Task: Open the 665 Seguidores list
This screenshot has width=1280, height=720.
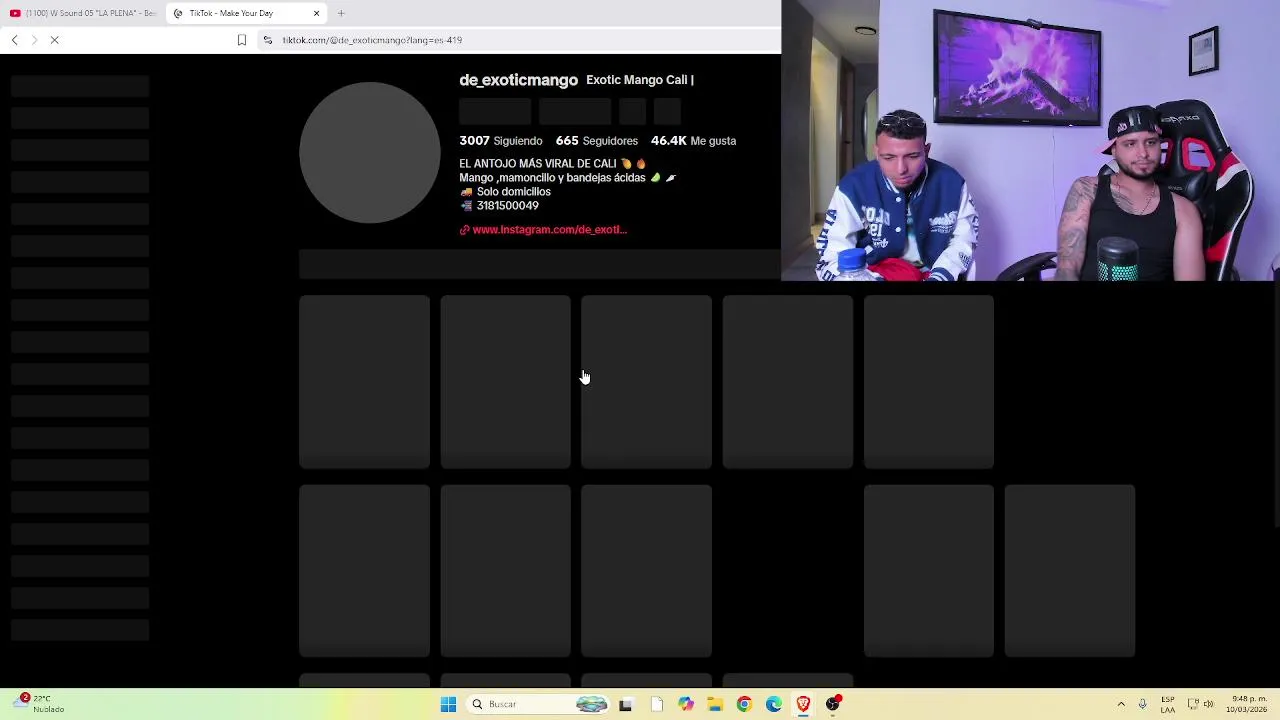Action: click(597, 141)
